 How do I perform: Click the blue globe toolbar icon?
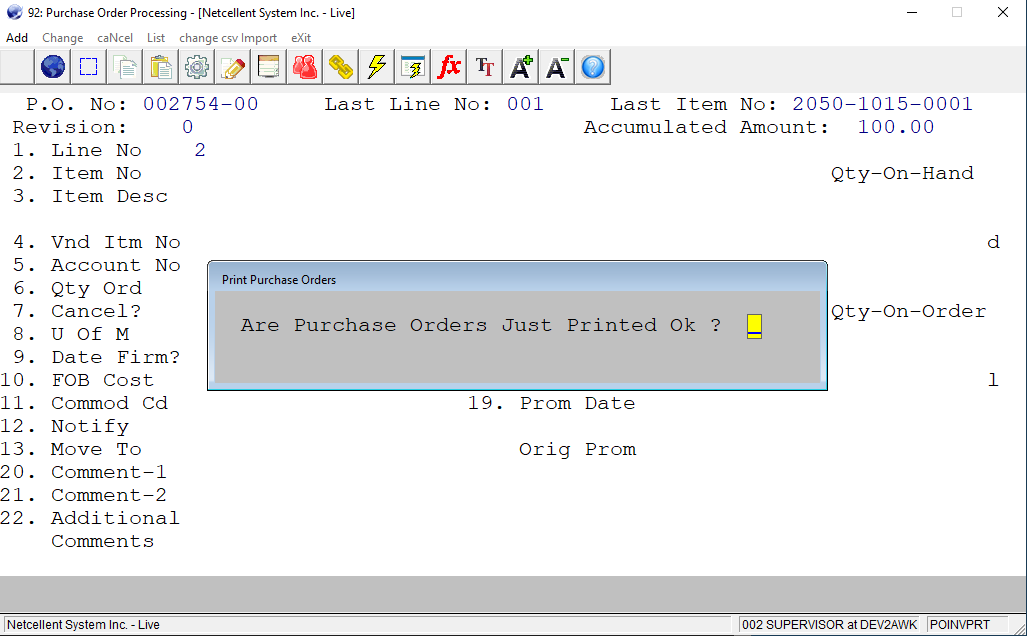tap(52, 67)
